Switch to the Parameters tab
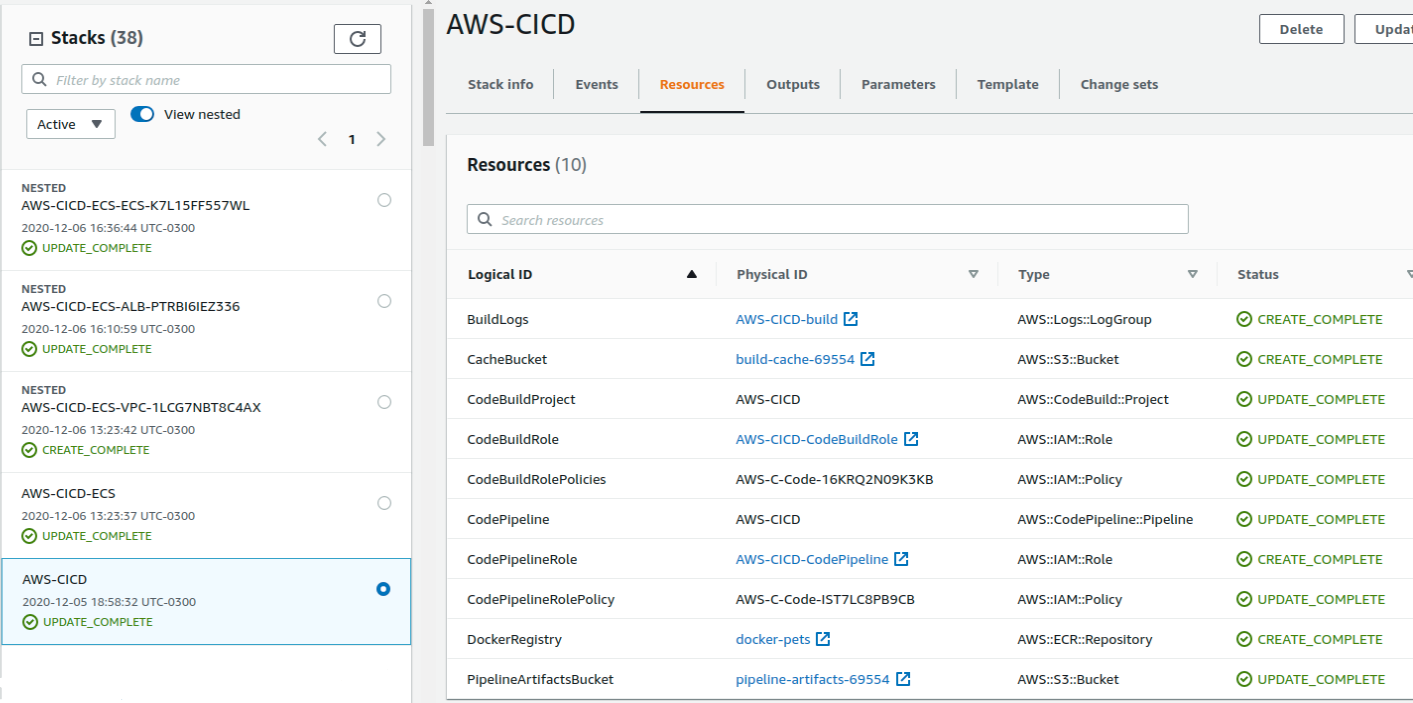The width and height of the screenshot is (1413, 703). pyautogui.click(x=898, y=84)
